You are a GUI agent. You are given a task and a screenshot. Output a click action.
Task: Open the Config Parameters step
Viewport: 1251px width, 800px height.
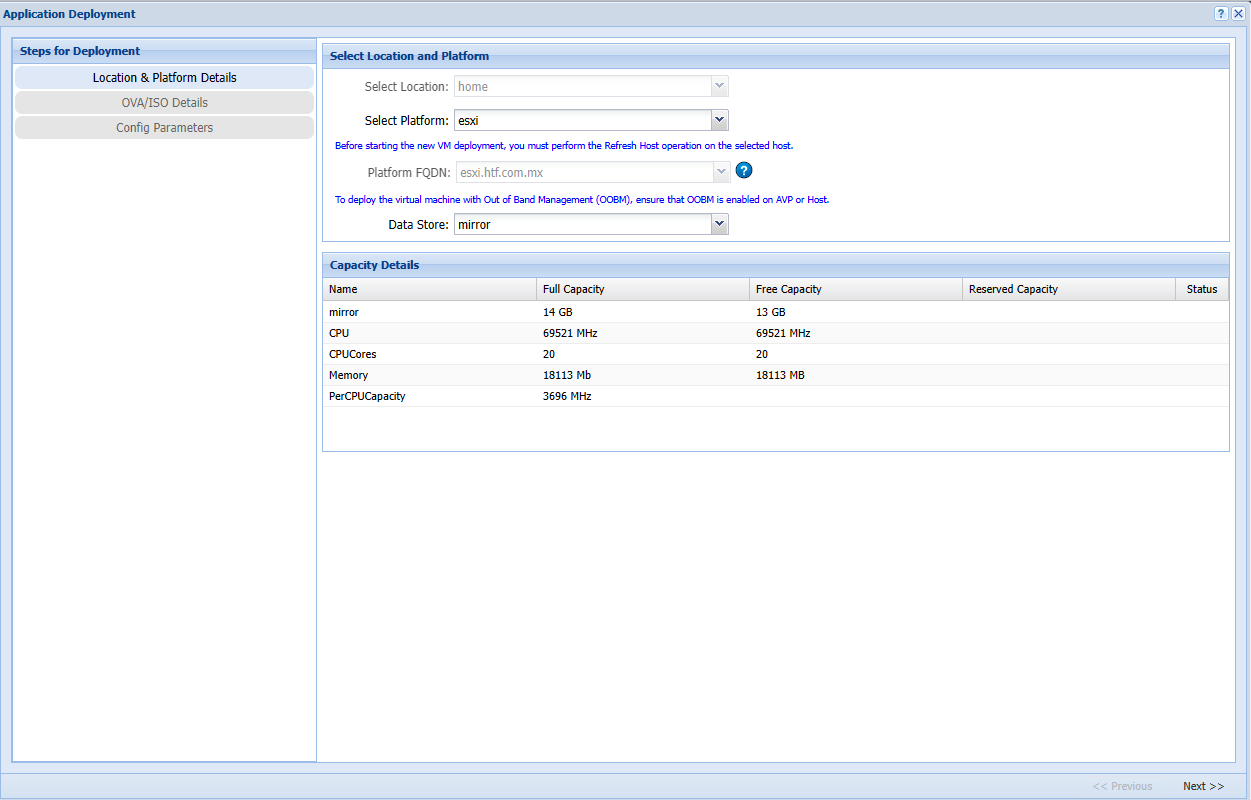tap(164, 128)
